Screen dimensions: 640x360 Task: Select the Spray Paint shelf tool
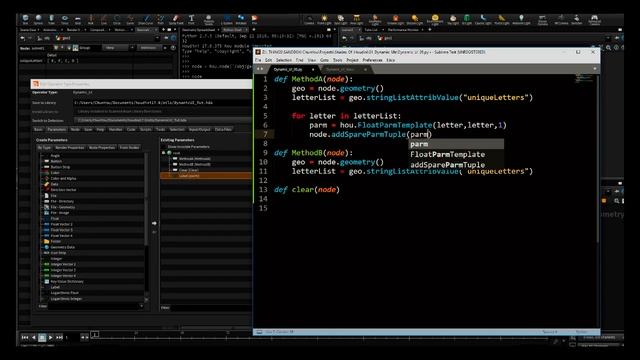176,20
